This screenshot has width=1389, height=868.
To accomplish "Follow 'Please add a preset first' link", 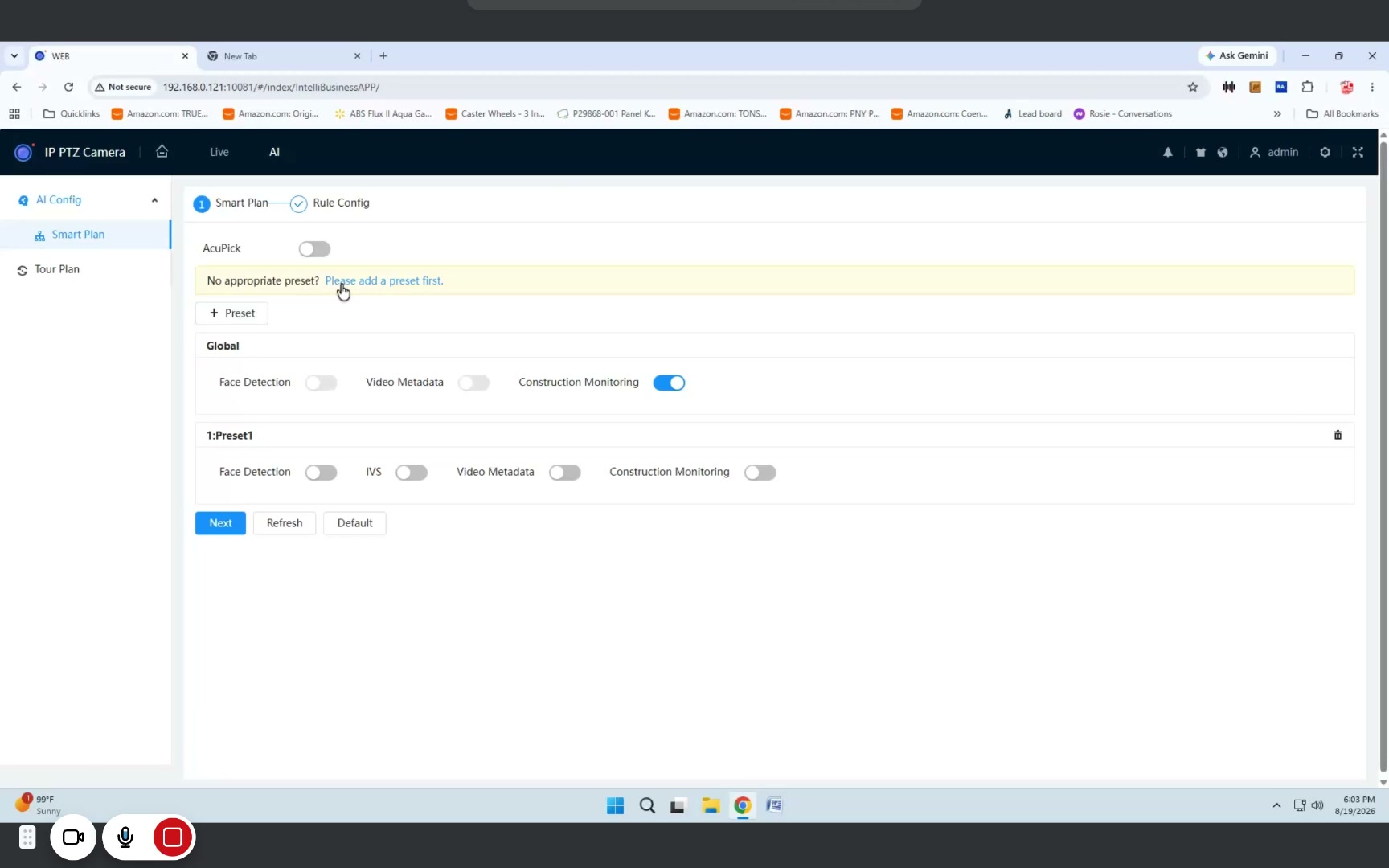I will (384, 281).
